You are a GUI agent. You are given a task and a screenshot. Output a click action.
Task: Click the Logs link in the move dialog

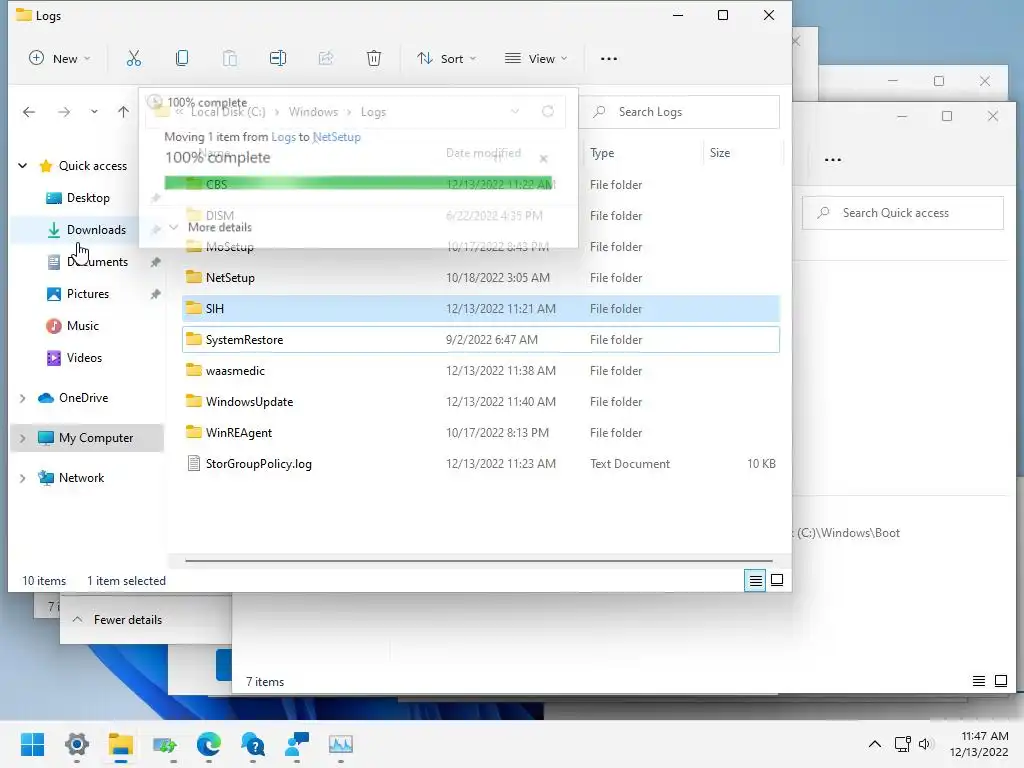coord(283,137)
